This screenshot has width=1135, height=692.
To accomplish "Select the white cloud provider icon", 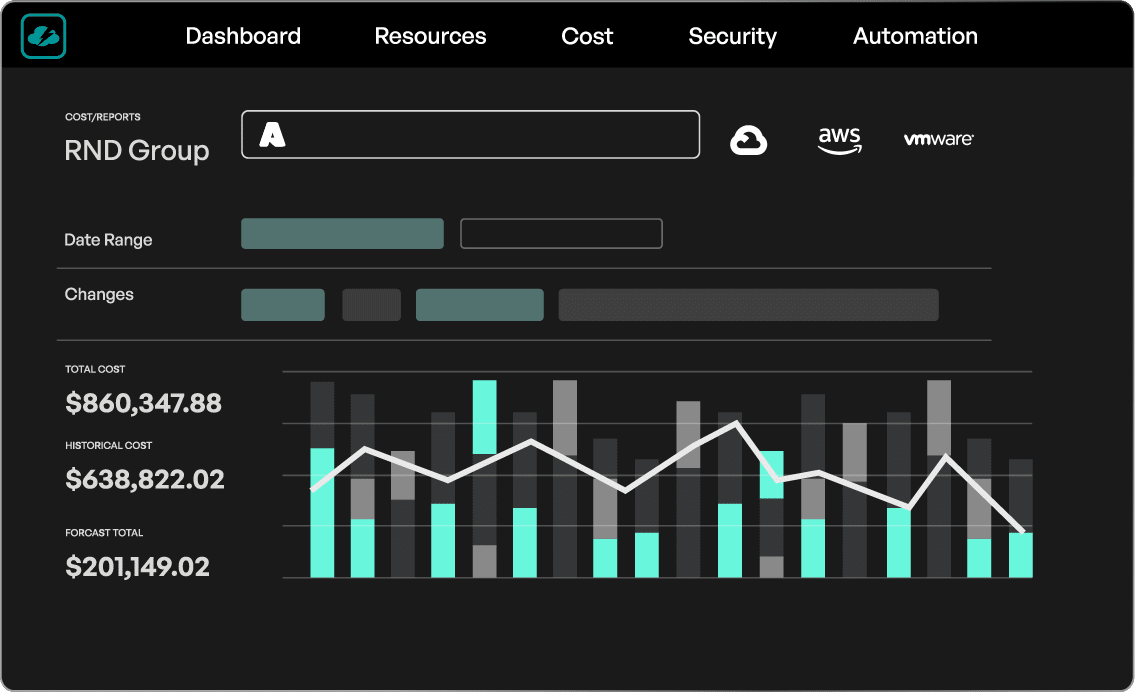I will pyautogui.click(x=748, y=139).
